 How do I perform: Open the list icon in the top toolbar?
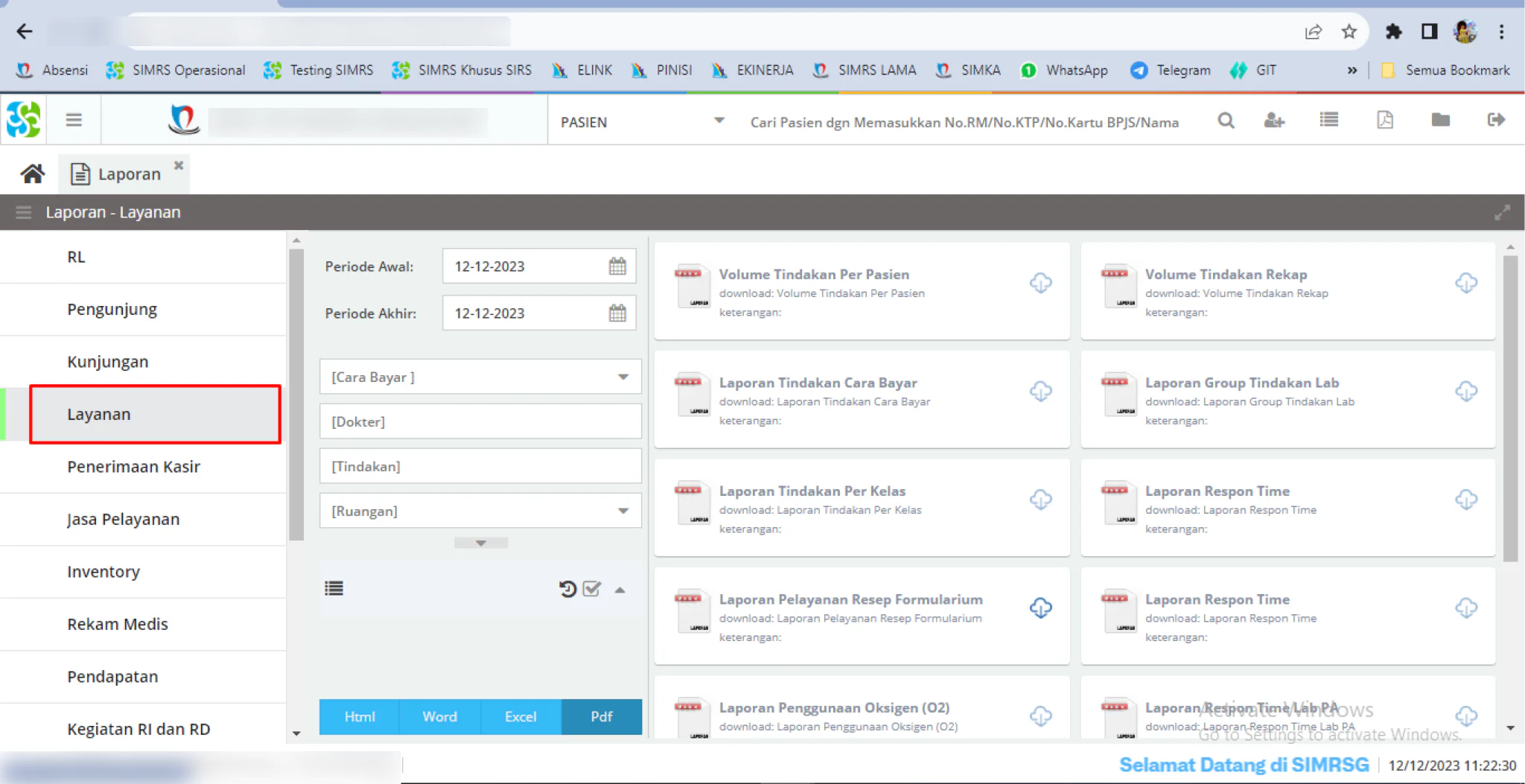pyautogui.click(x=1329, y=119)
